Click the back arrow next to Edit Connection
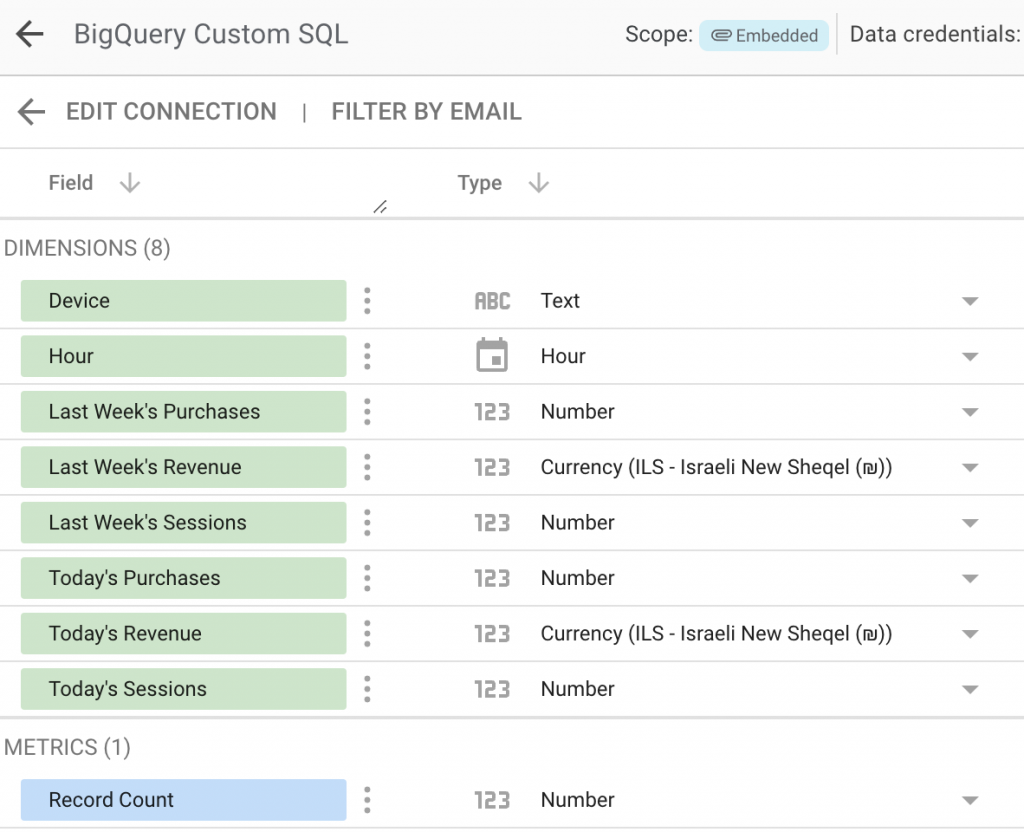 [31, 112]
